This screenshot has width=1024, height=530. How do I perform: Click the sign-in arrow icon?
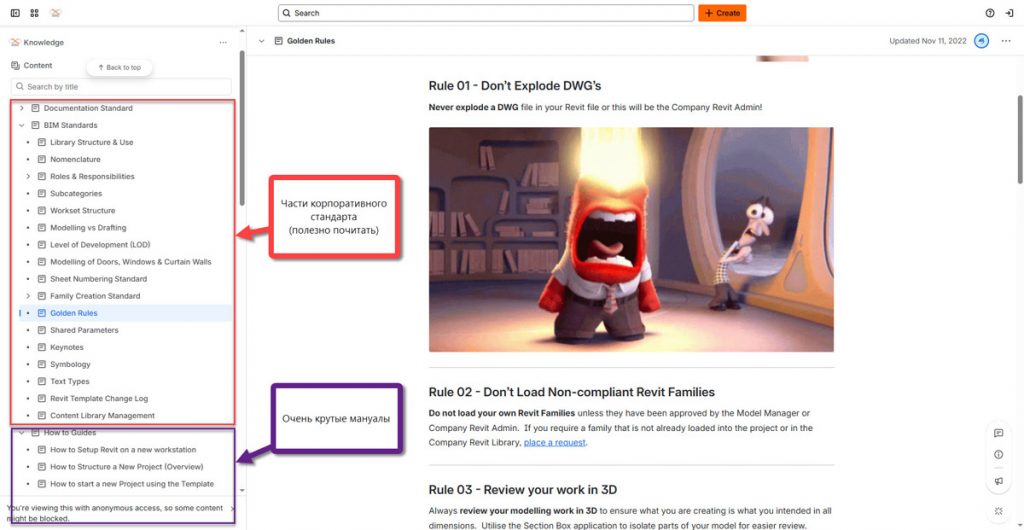click(x=1009, y=13)
